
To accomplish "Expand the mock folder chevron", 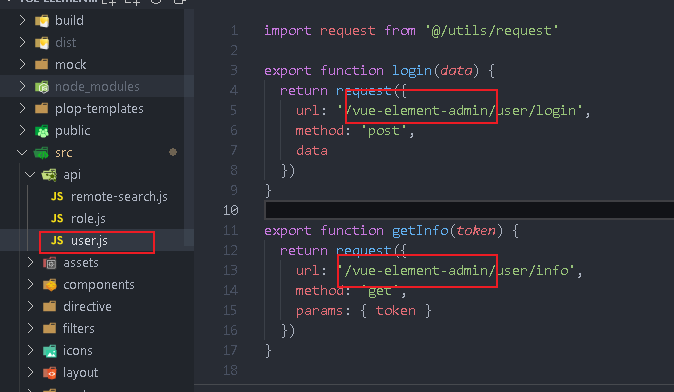I will (22, 64).
